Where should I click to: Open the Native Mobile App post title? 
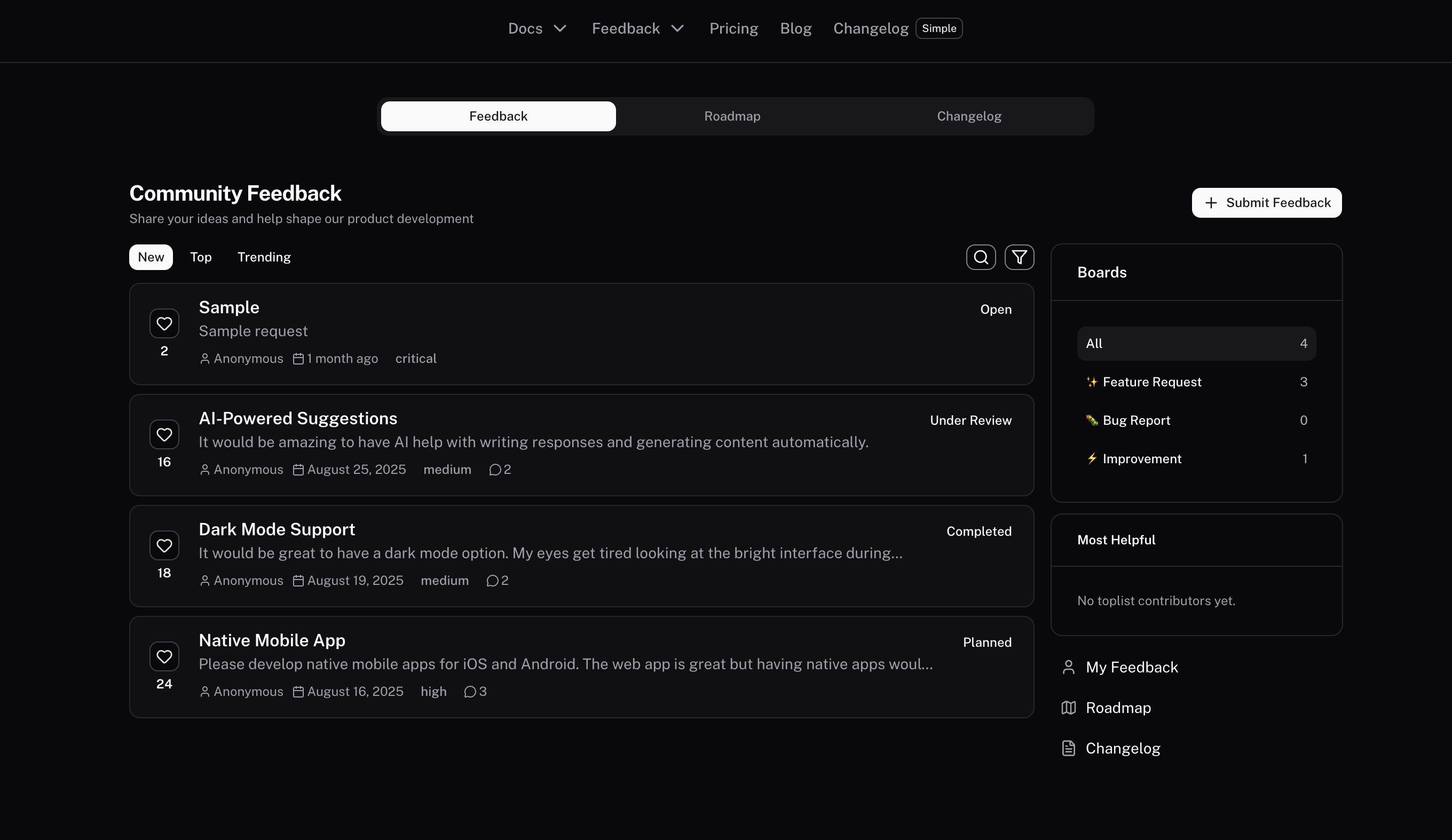coord(271,640)
